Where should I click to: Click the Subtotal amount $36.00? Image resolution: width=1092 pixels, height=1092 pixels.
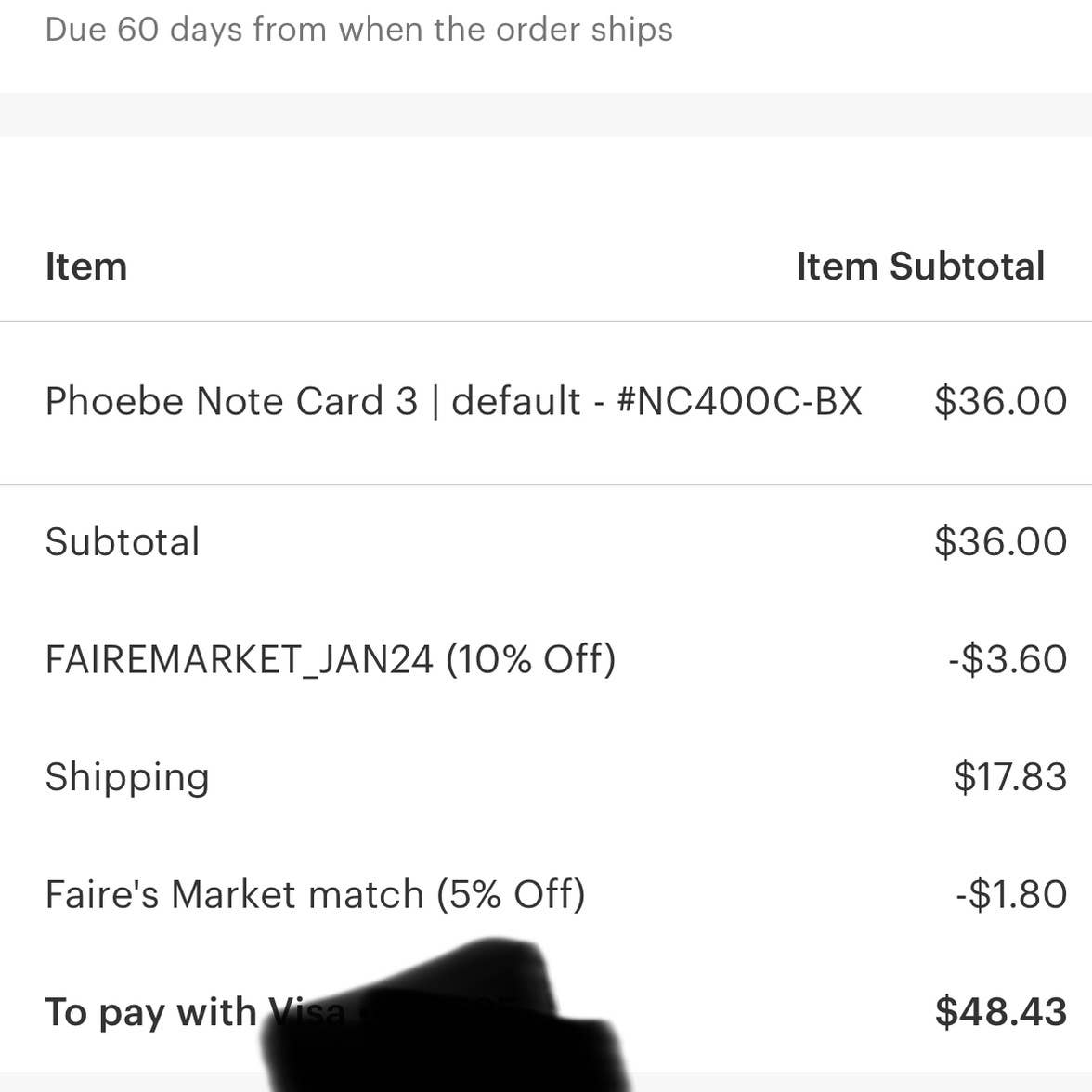tap(1000, 542)
